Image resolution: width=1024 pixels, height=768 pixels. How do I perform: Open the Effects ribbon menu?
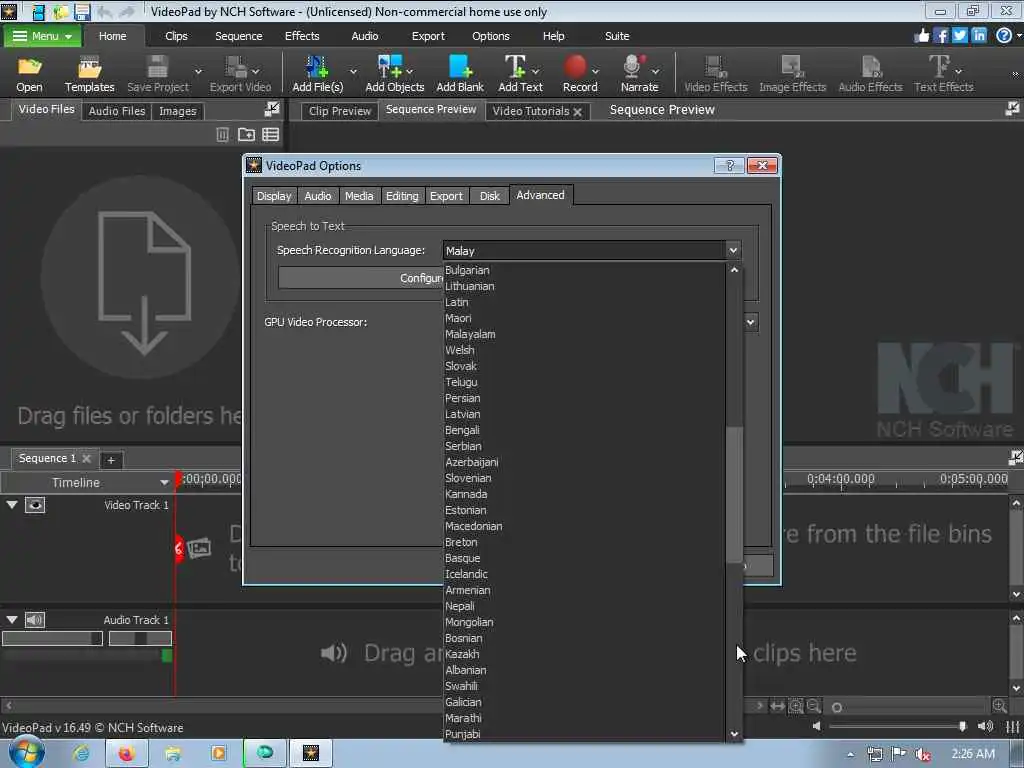302,36
